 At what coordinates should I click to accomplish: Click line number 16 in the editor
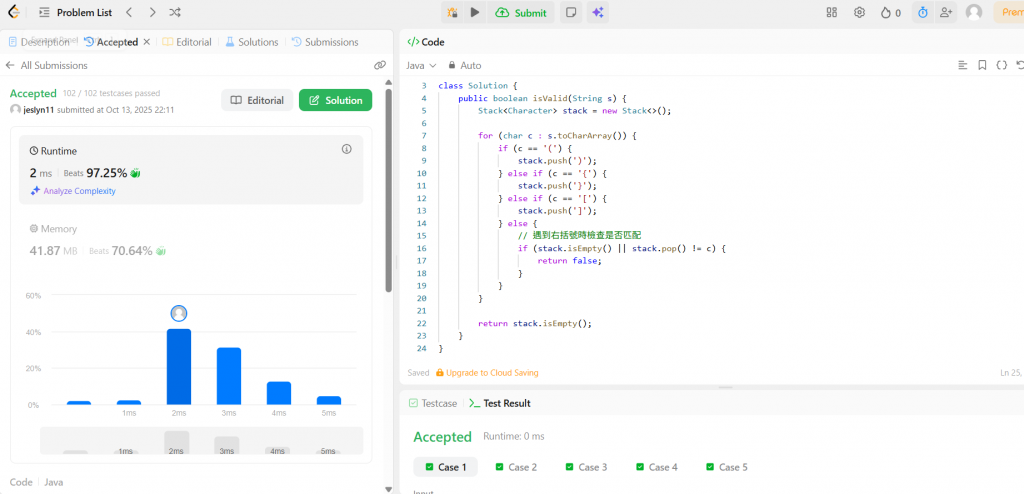coord(421,249)
